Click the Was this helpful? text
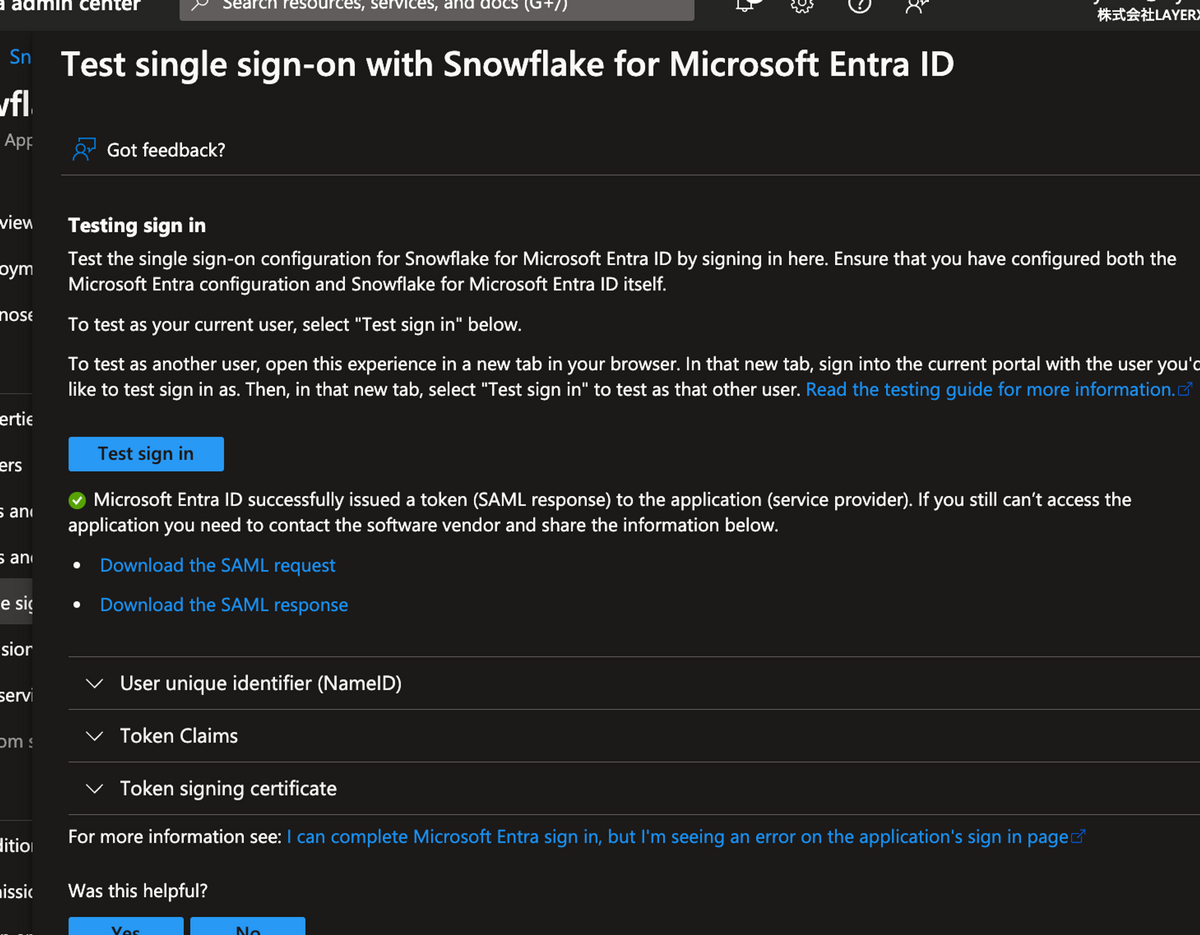Image resolution: width=1200 pixels, height=935 pixels. (138, 890)
